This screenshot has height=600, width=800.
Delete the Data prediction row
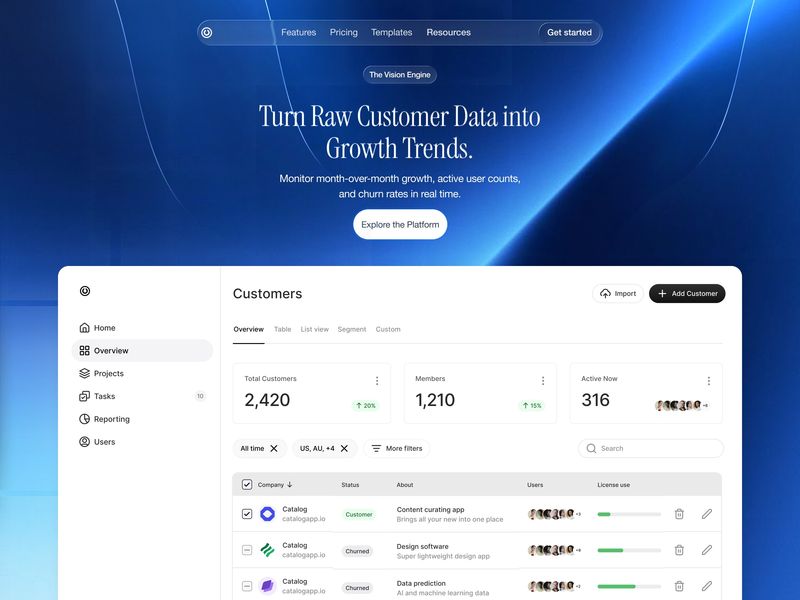pos(679,586)
